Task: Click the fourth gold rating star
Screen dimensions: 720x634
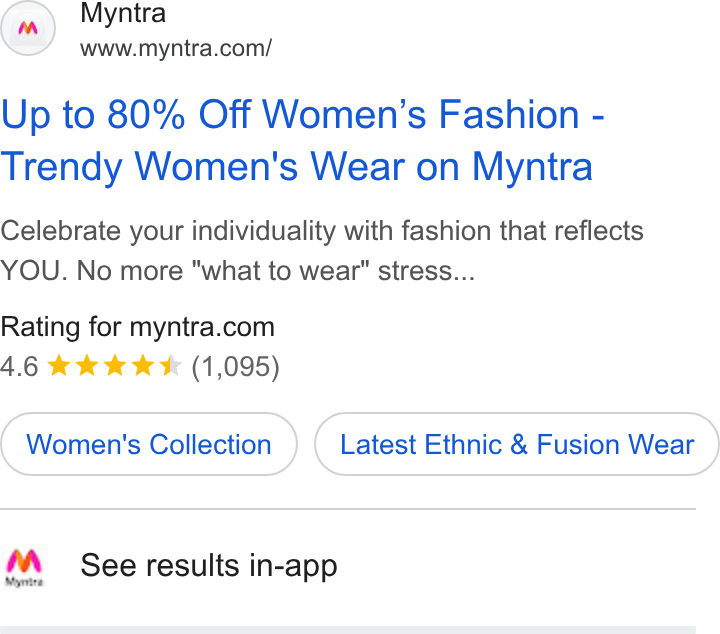Action: point(143,366)
